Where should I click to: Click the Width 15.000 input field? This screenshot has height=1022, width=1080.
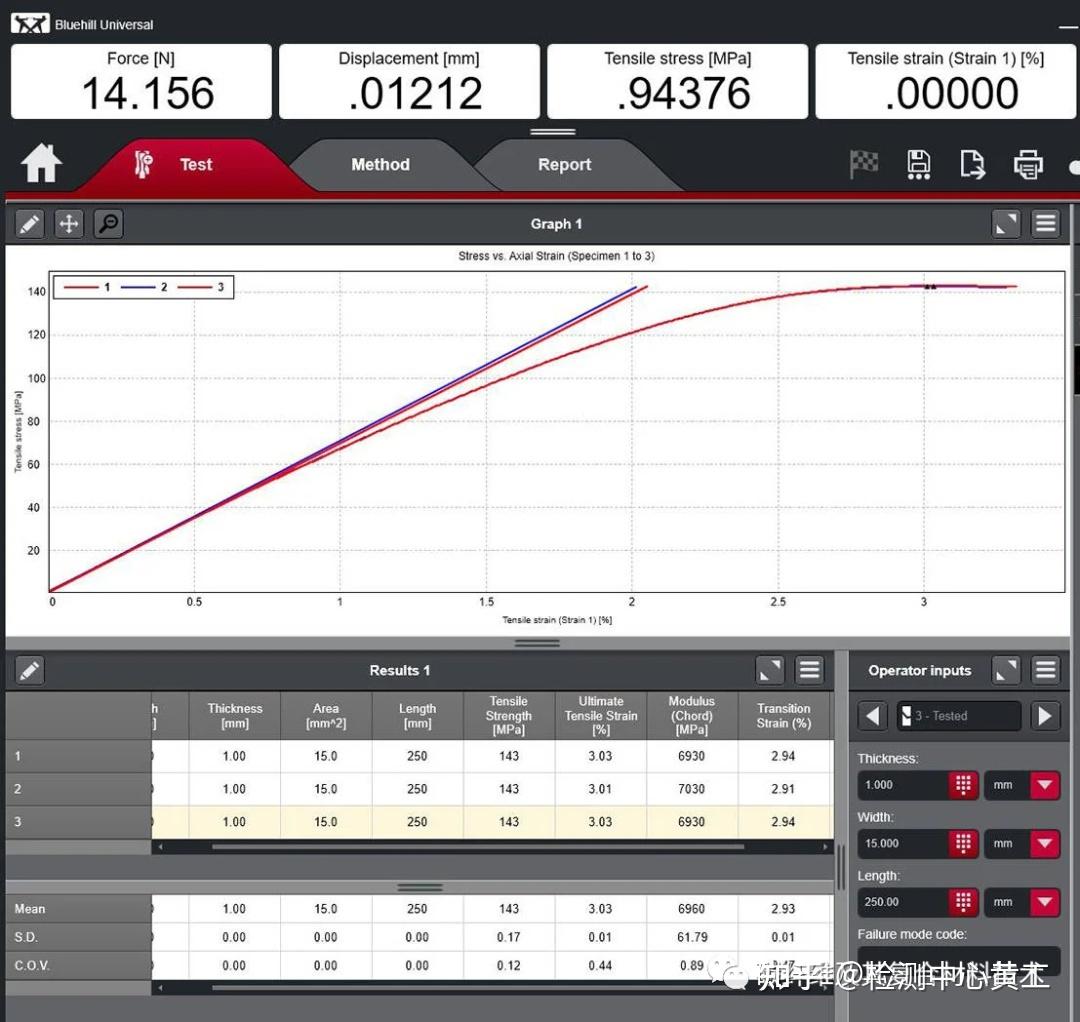[903, 844]
